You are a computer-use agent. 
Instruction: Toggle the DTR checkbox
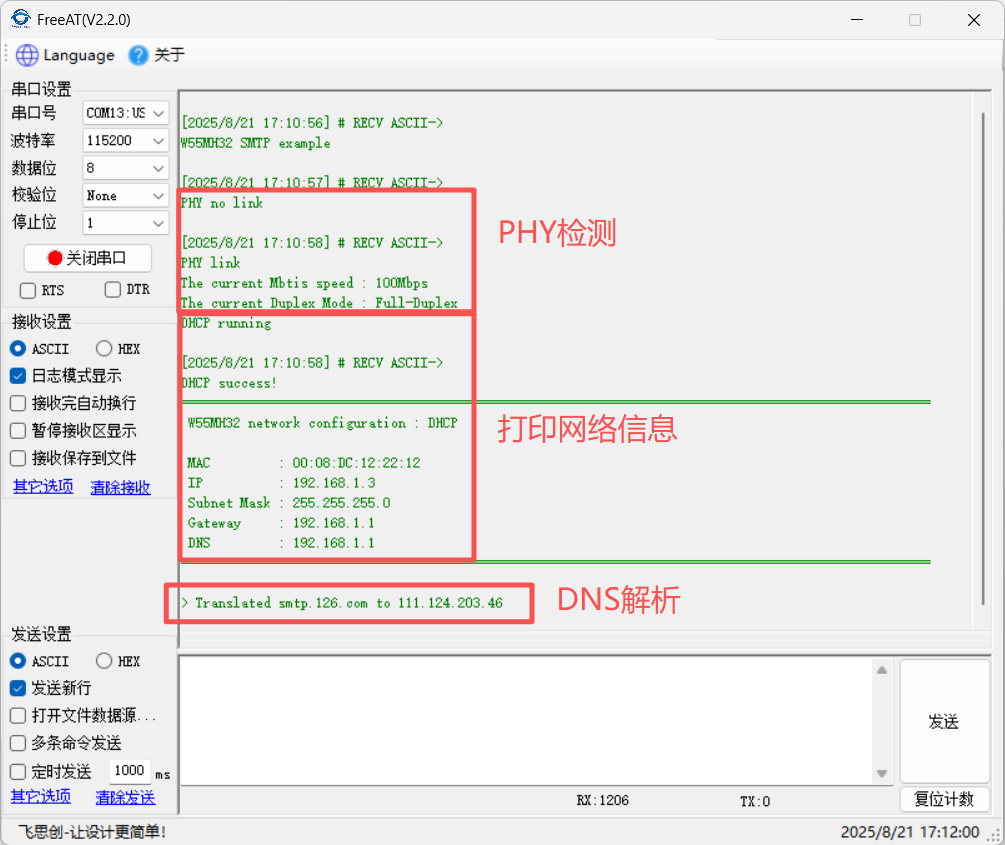113,290
